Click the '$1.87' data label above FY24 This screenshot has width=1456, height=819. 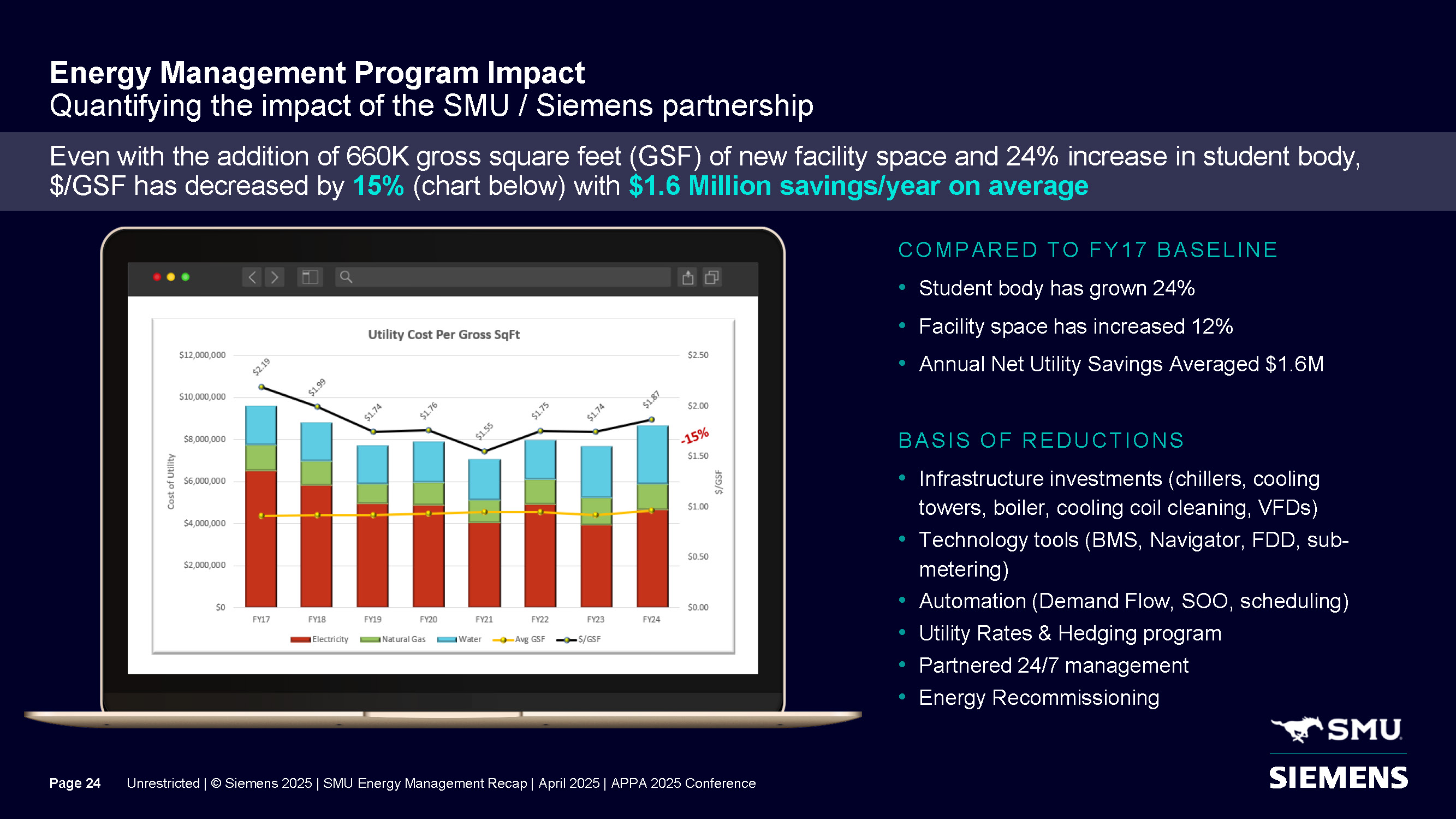651,399
